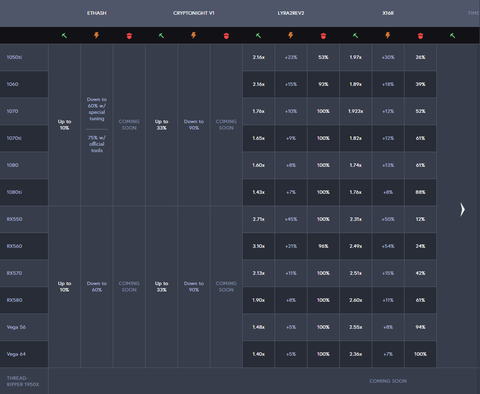The width and height of the screenshot is (480, 394).
Task: Select the ETHASH column header
Action: click(x=97, y=13)
